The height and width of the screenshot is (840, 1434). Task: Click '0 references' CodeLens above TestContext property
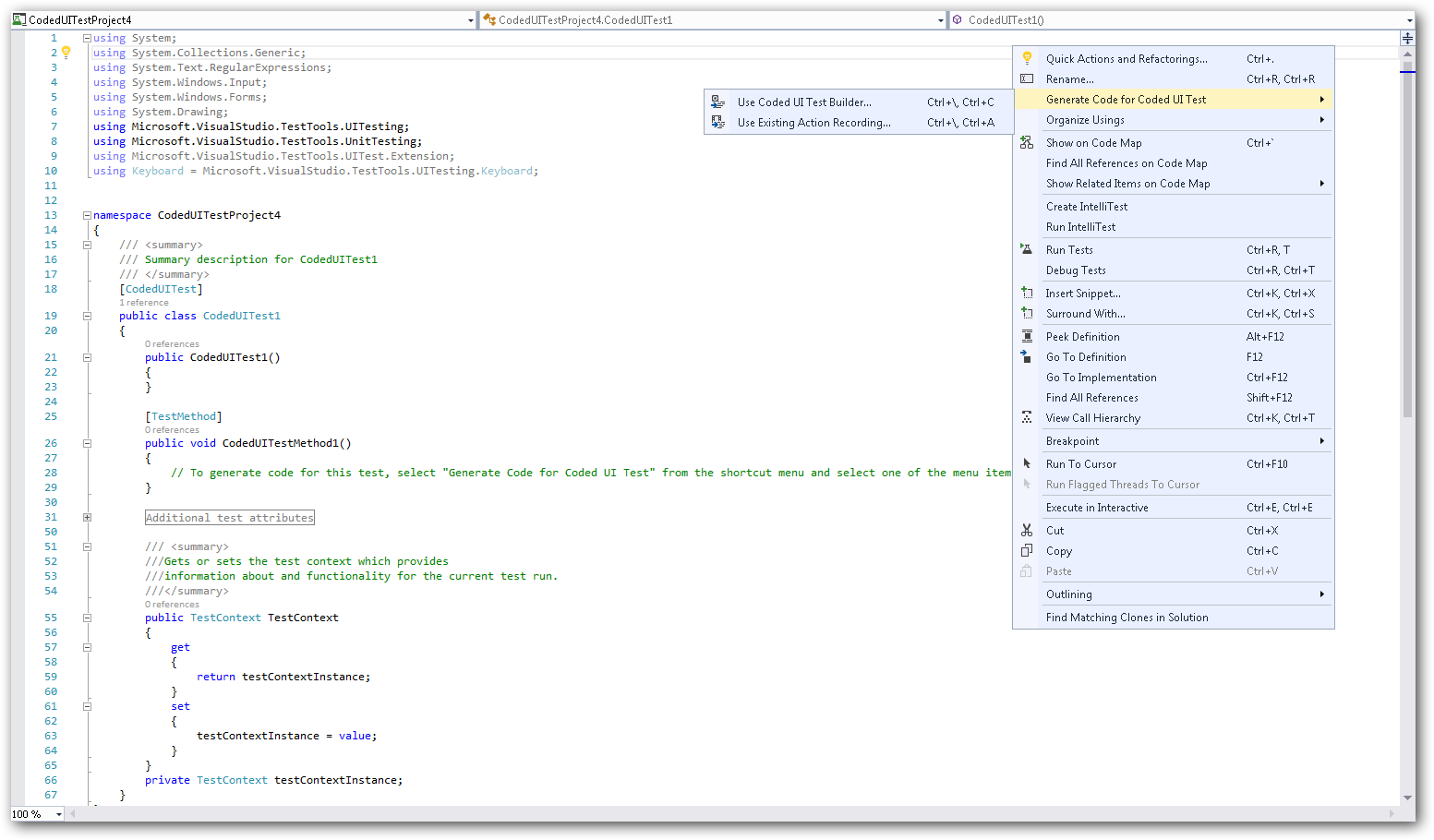[172, 605]
